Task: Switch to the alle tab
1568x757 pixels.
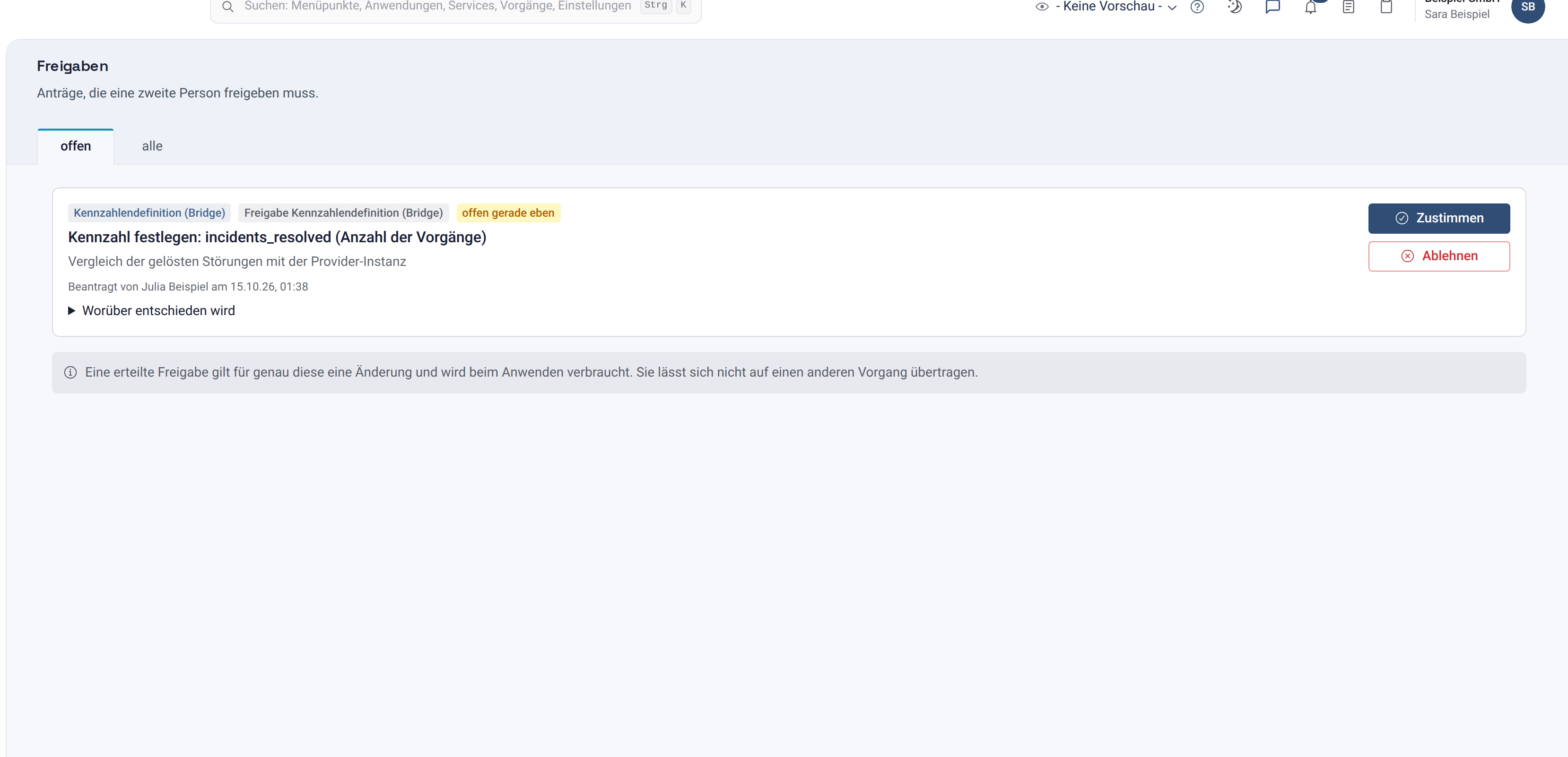Action: (x=152, y=146)
